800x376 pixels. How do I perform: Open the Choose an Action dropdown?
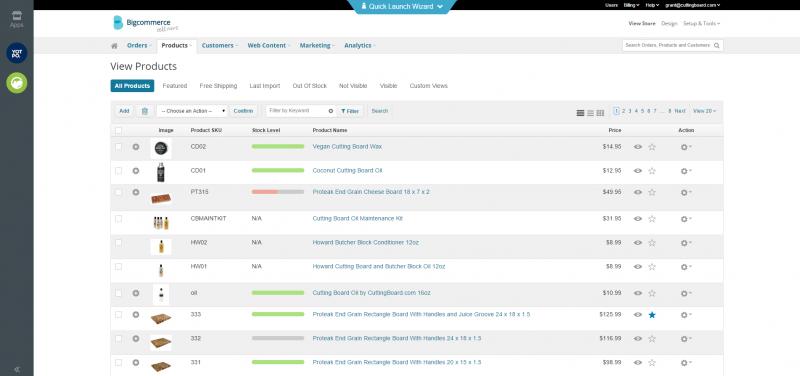click(192, 111)
